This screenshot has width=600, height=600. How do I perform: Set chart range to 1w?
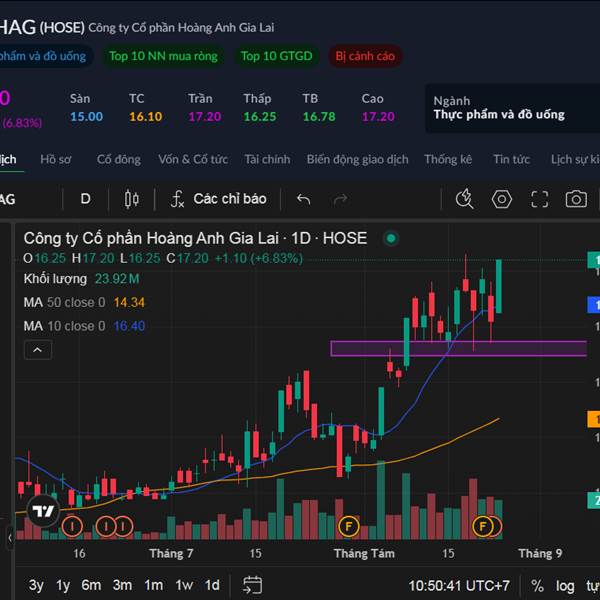click(184, 585)
